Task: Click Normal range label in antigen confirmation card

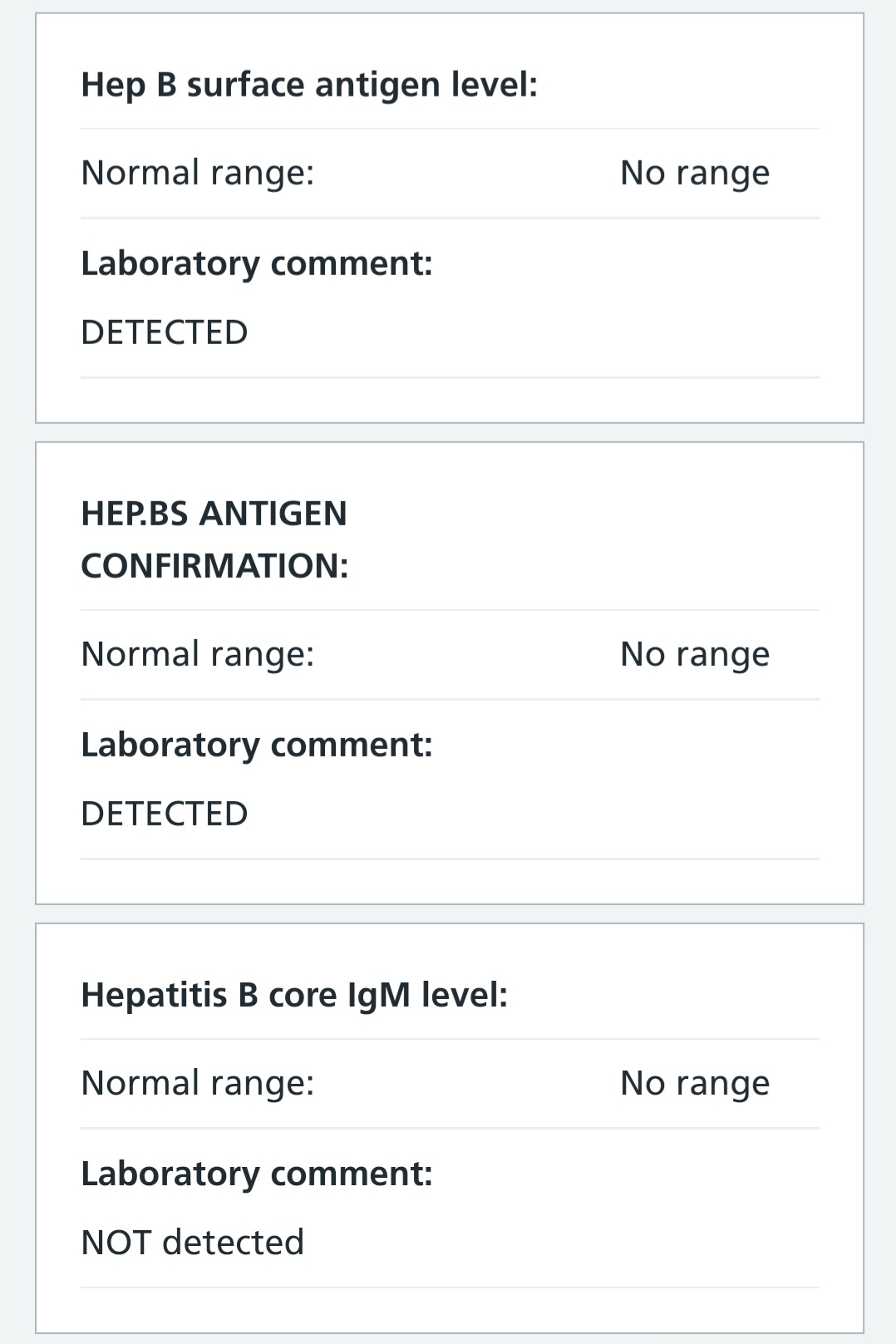Action: (198, 654)
